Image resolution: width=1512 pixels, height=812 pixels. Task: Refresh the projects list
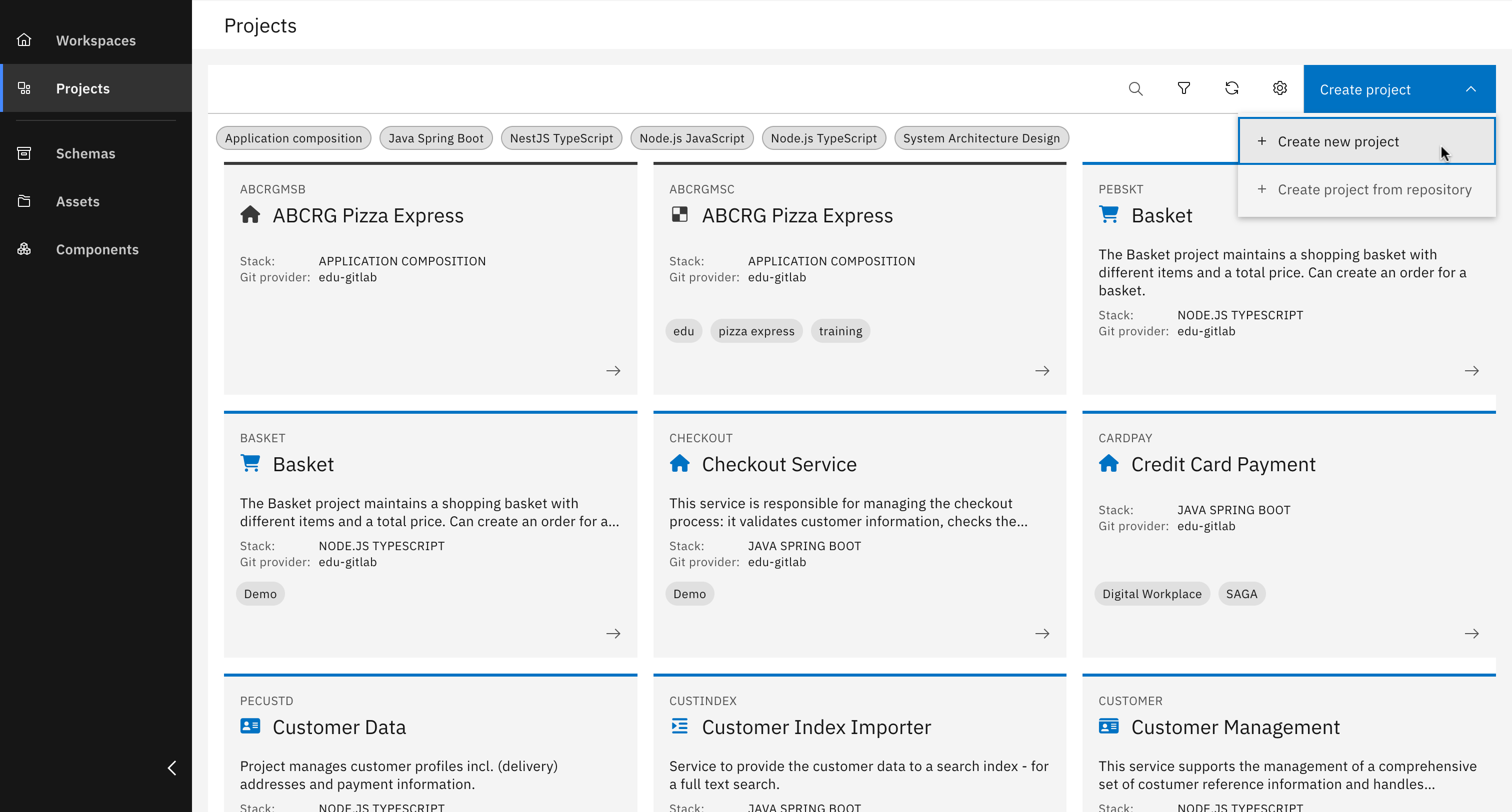click(x=1231, y=88)
